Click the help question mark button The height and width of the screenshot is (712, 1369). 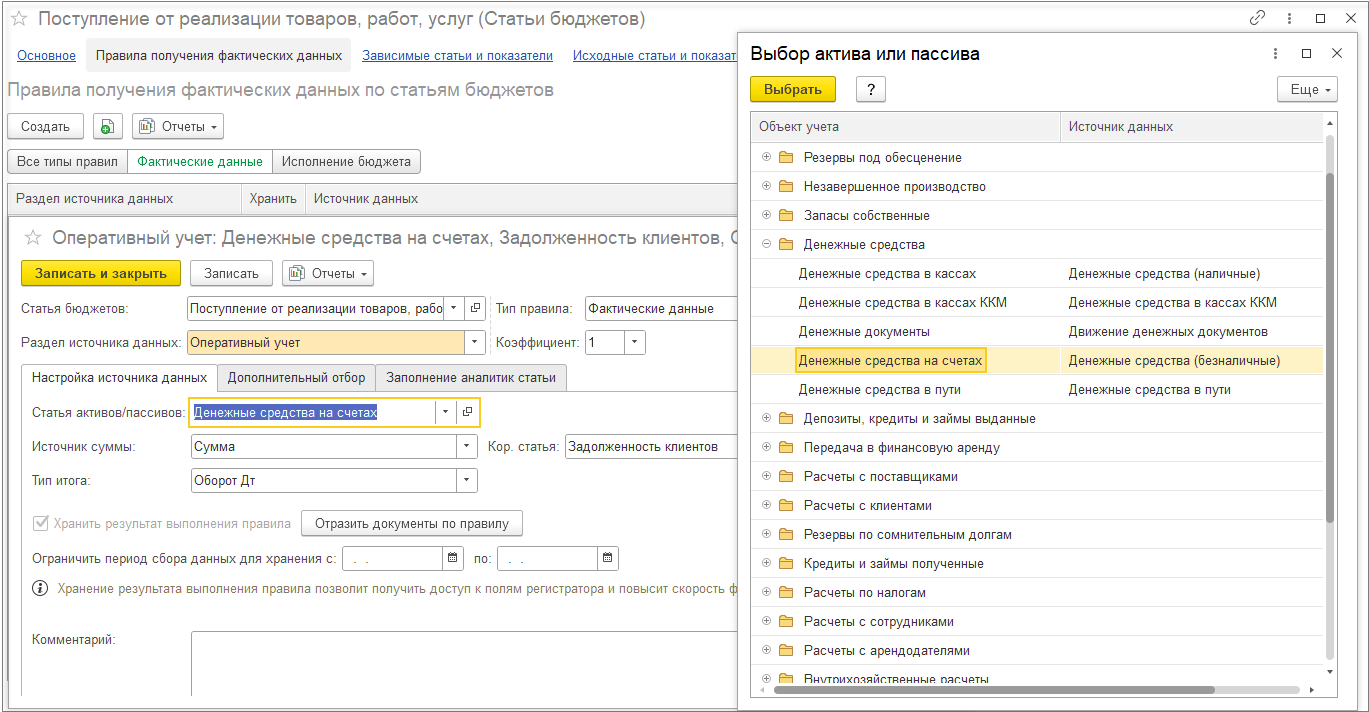coord(871,89)
